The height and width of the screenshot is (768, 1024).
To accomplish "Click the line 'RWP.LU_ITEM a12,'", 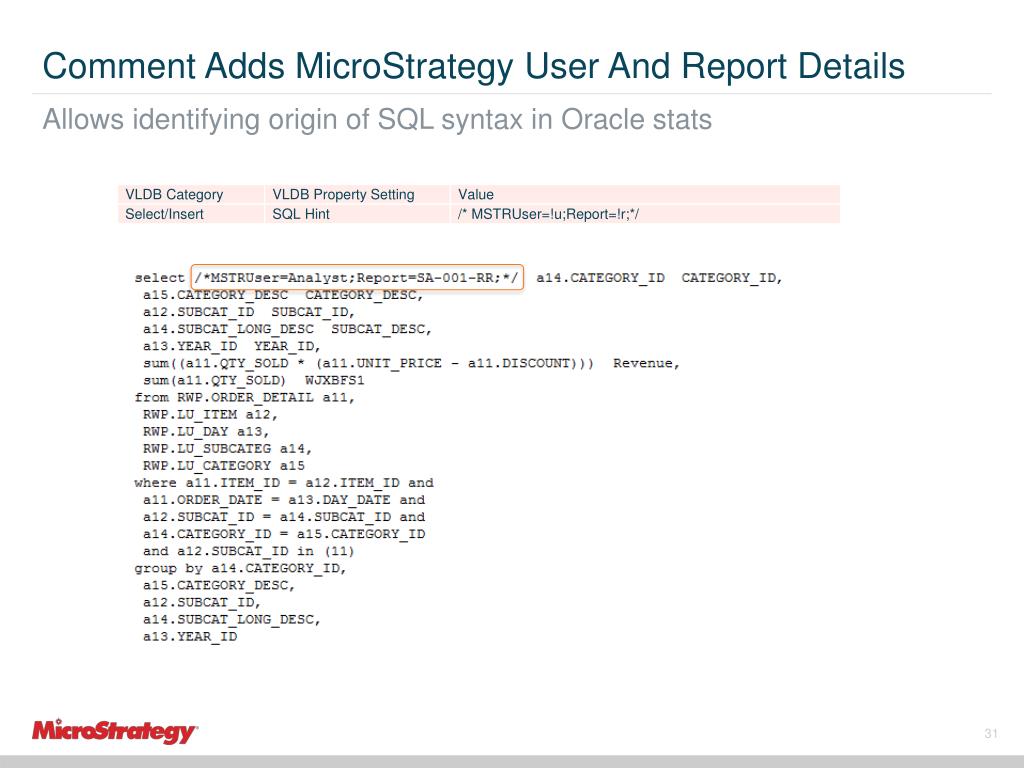I will click(210, 414).
